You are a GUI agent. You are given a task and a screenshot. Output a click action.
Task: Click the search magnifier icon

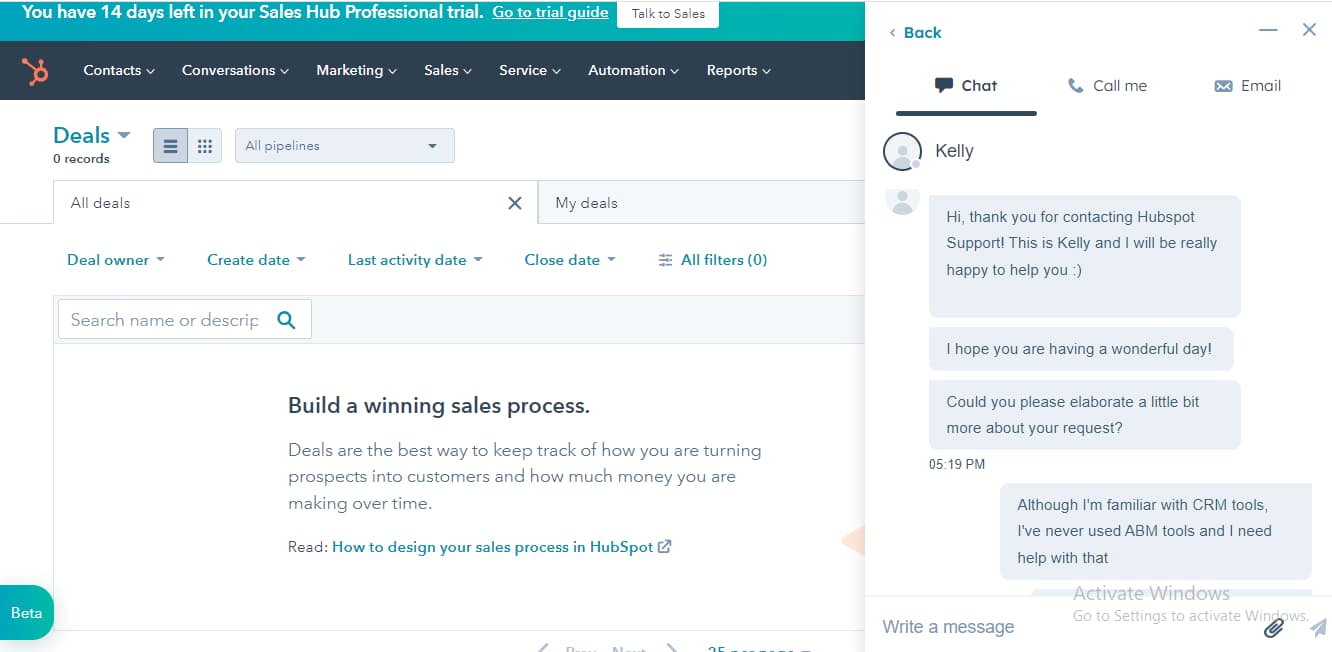[286, 320]
